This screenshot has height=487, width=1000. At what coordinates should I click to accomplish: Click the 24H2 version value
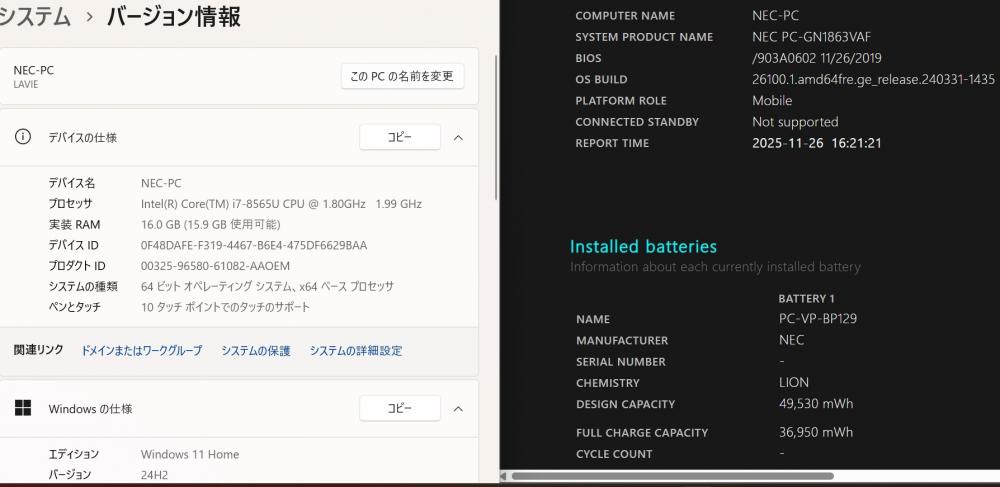[154, 475]
